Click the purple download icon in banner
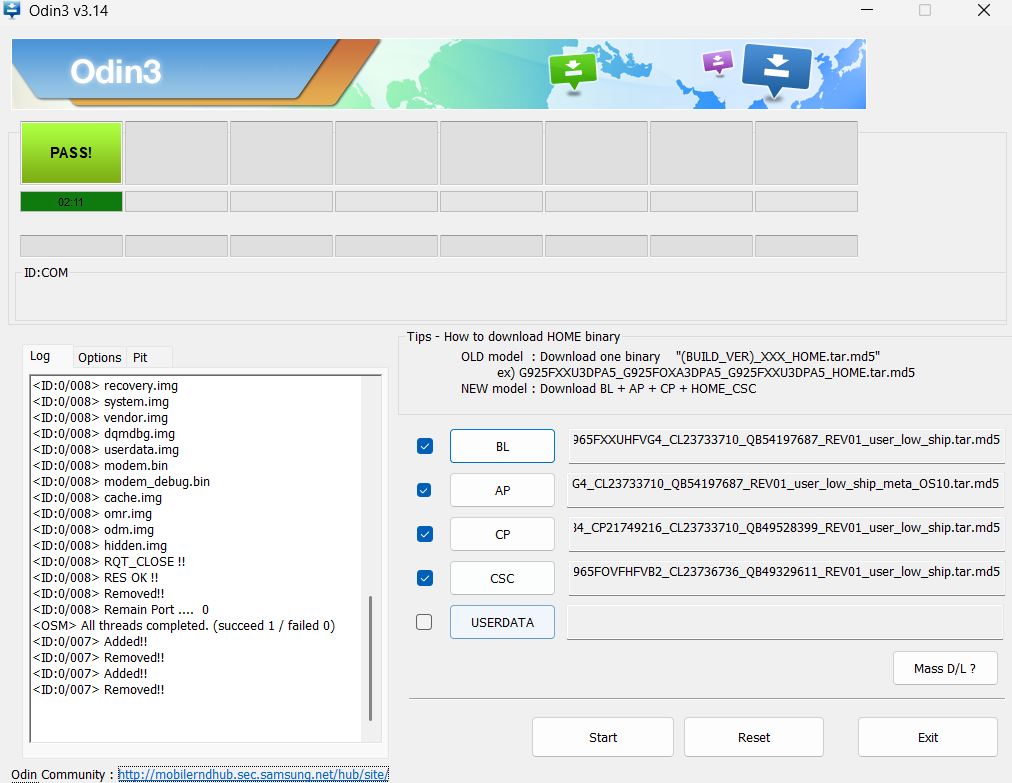 pyautogui.click(x=718, y=63)
